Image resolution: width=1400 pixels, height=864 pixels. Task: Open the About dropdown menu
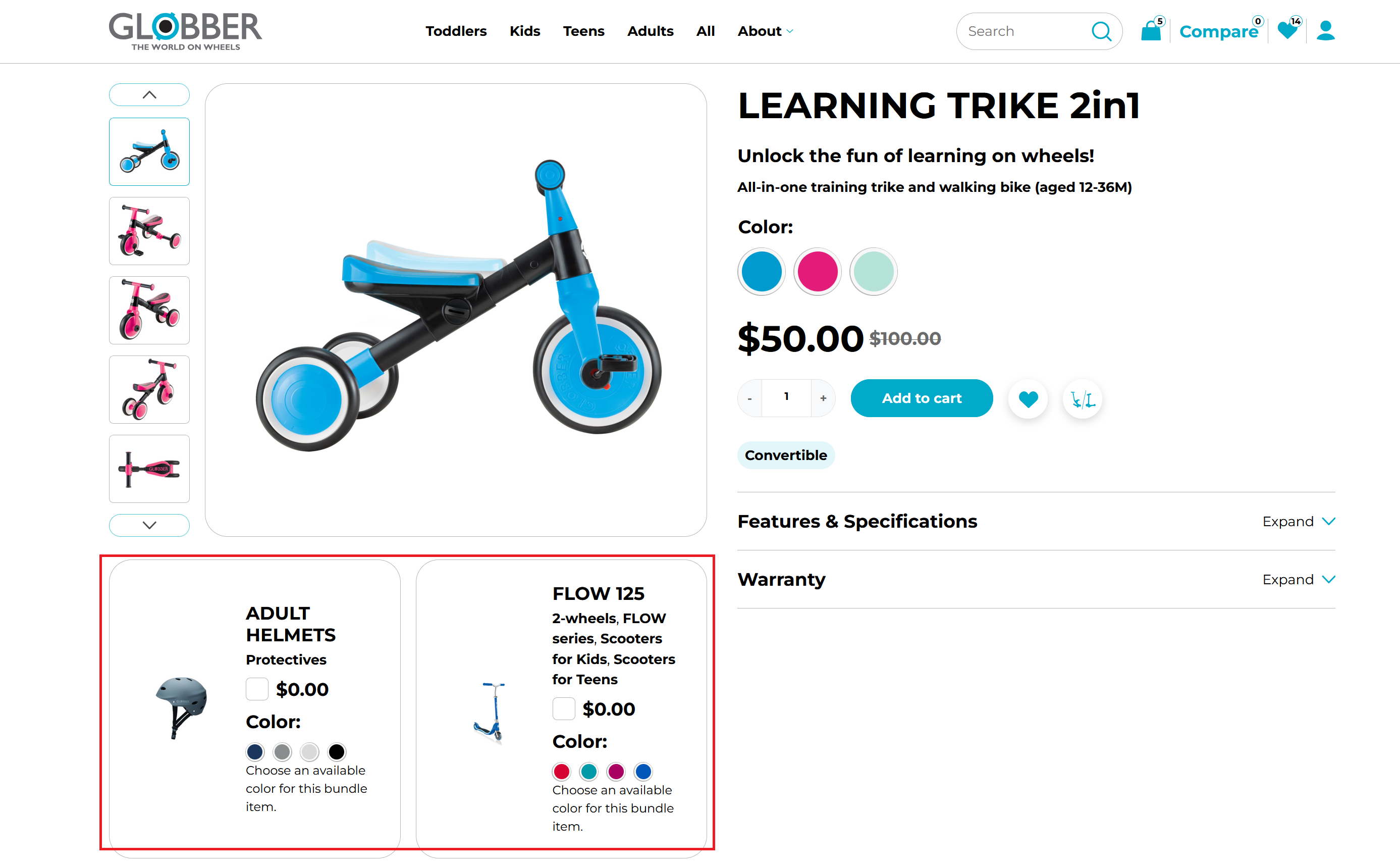(x=765, y=31)
